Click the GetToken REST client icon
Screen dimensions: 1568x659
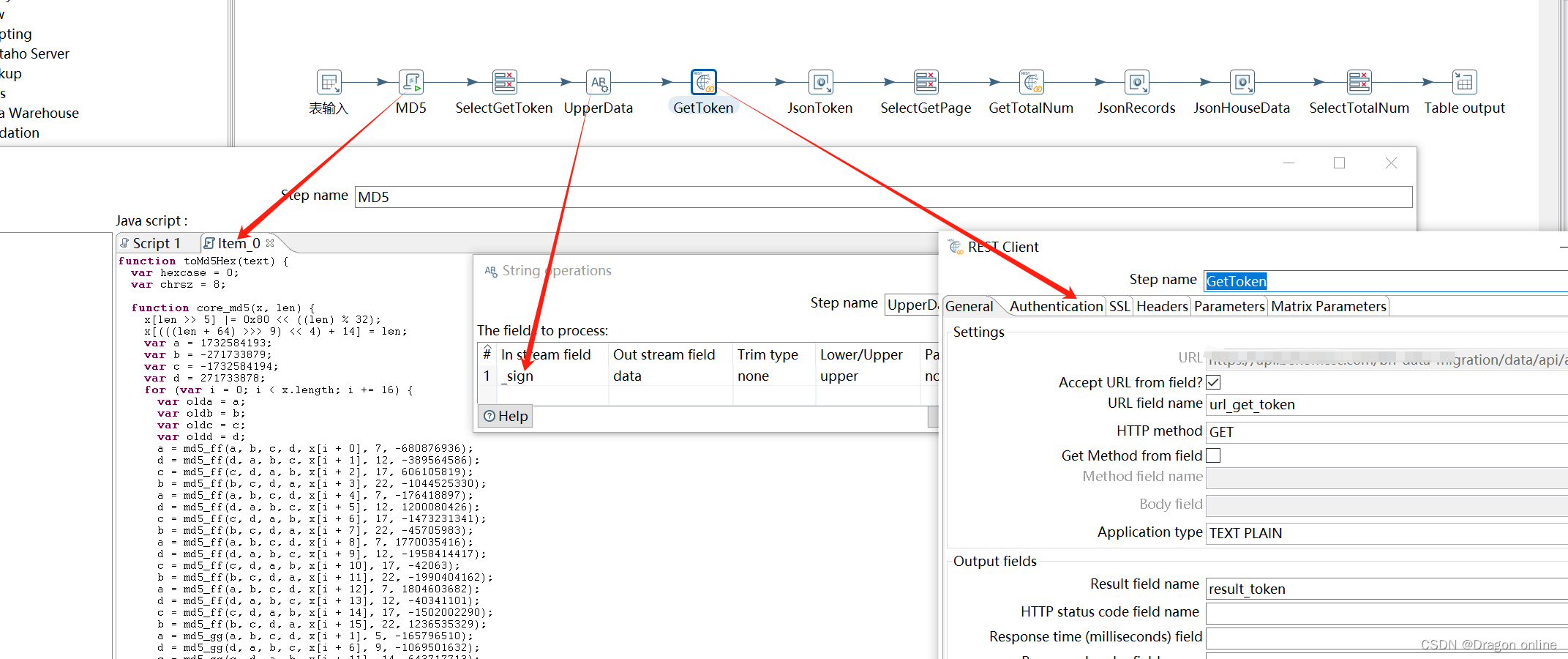(x=703, y=82)
